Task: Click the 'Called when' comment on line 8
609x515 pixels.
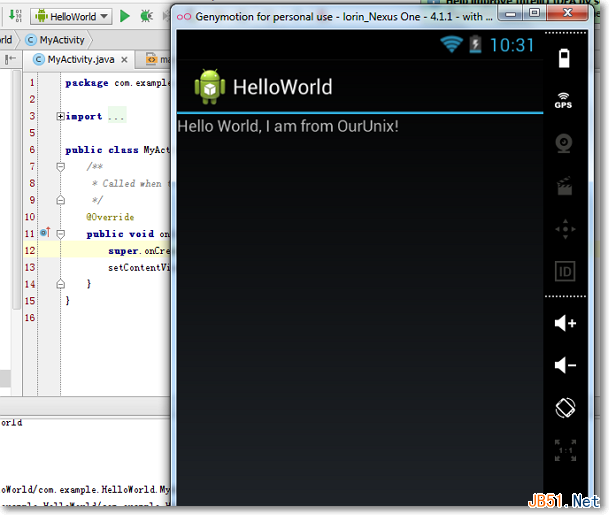Action: 131,183
